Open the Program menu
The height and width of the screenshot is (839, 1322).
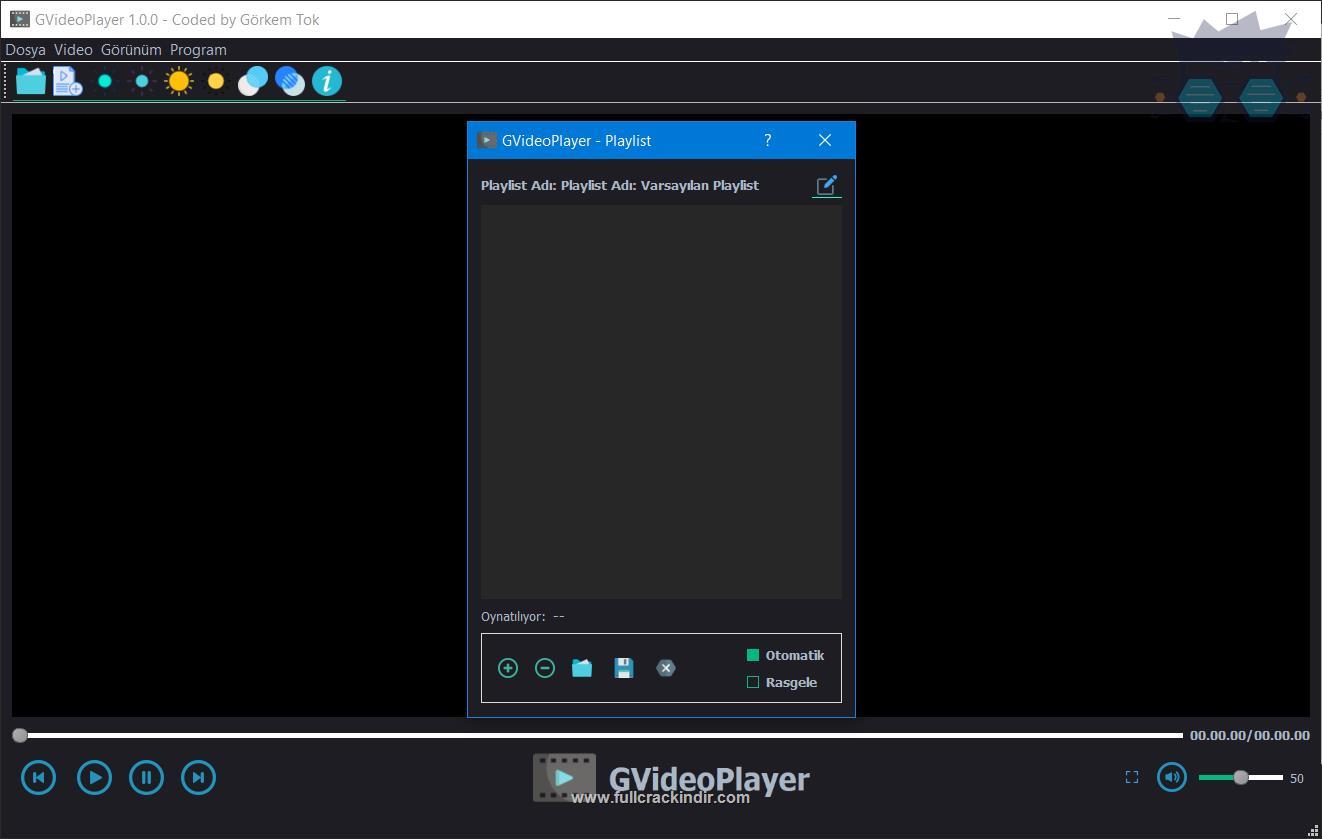(198, 49)
